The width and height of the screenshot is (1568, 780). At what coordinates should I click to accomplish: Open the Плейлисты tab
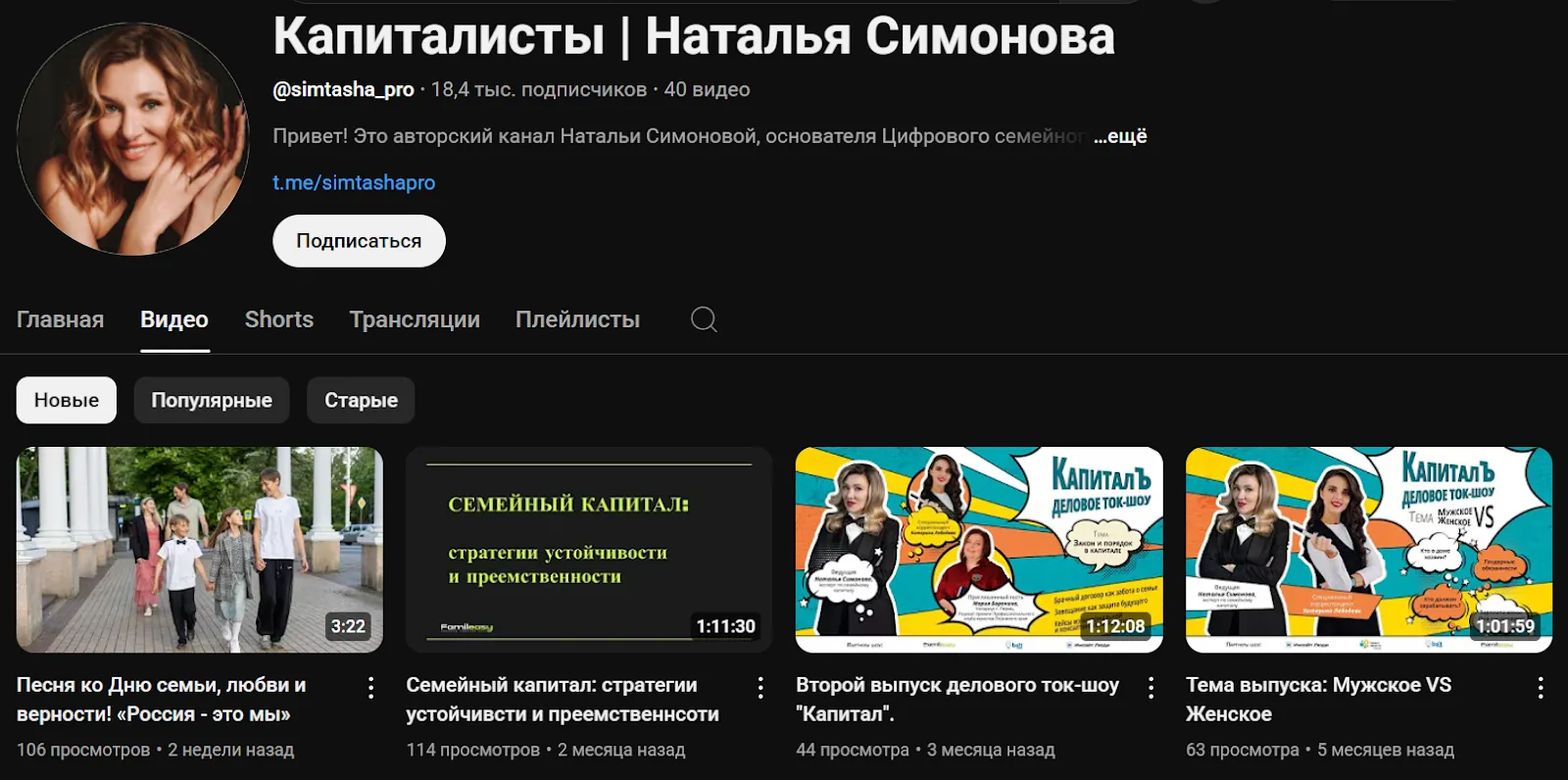577,319
